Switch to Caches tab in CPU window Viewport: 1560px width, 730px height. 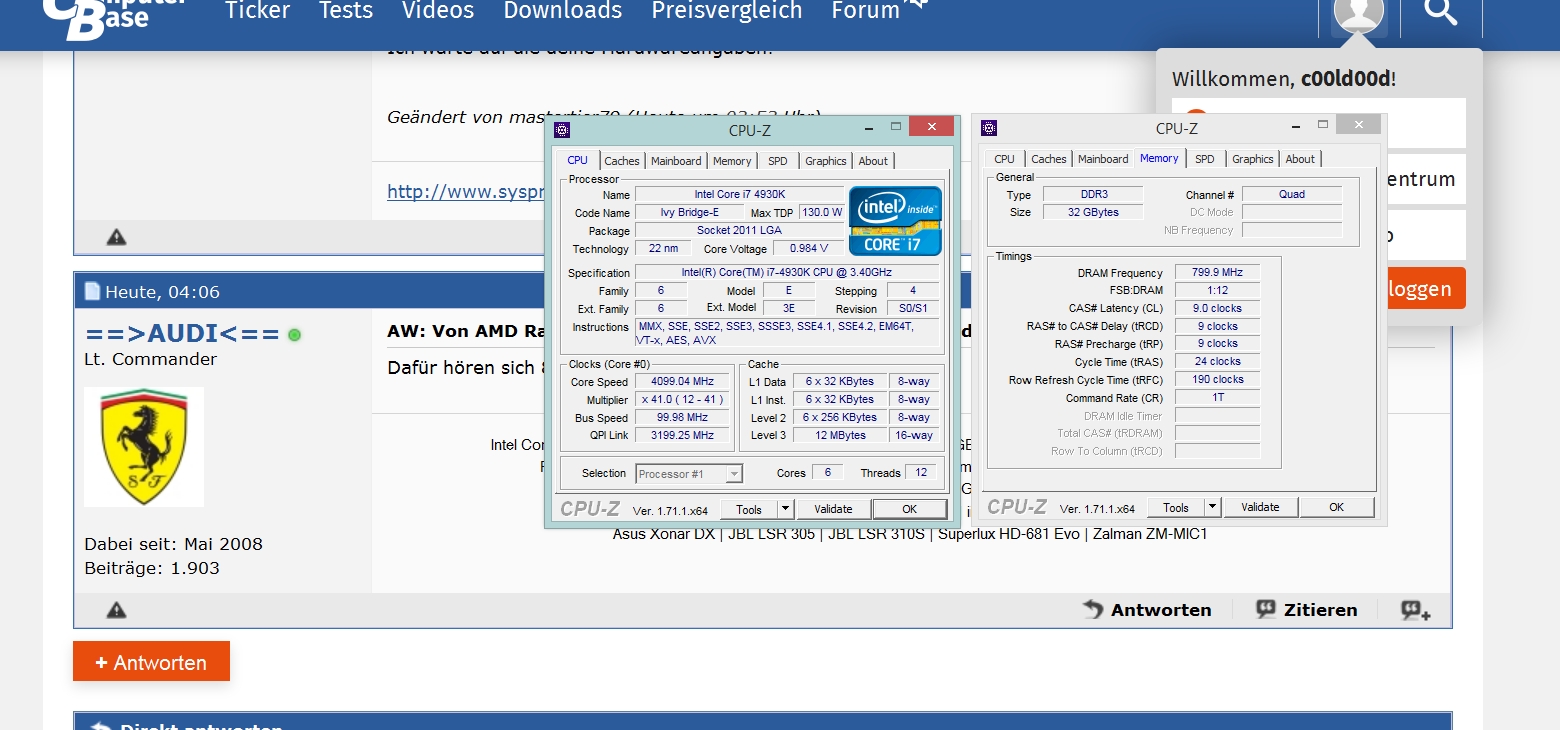[x=622, y=161]
